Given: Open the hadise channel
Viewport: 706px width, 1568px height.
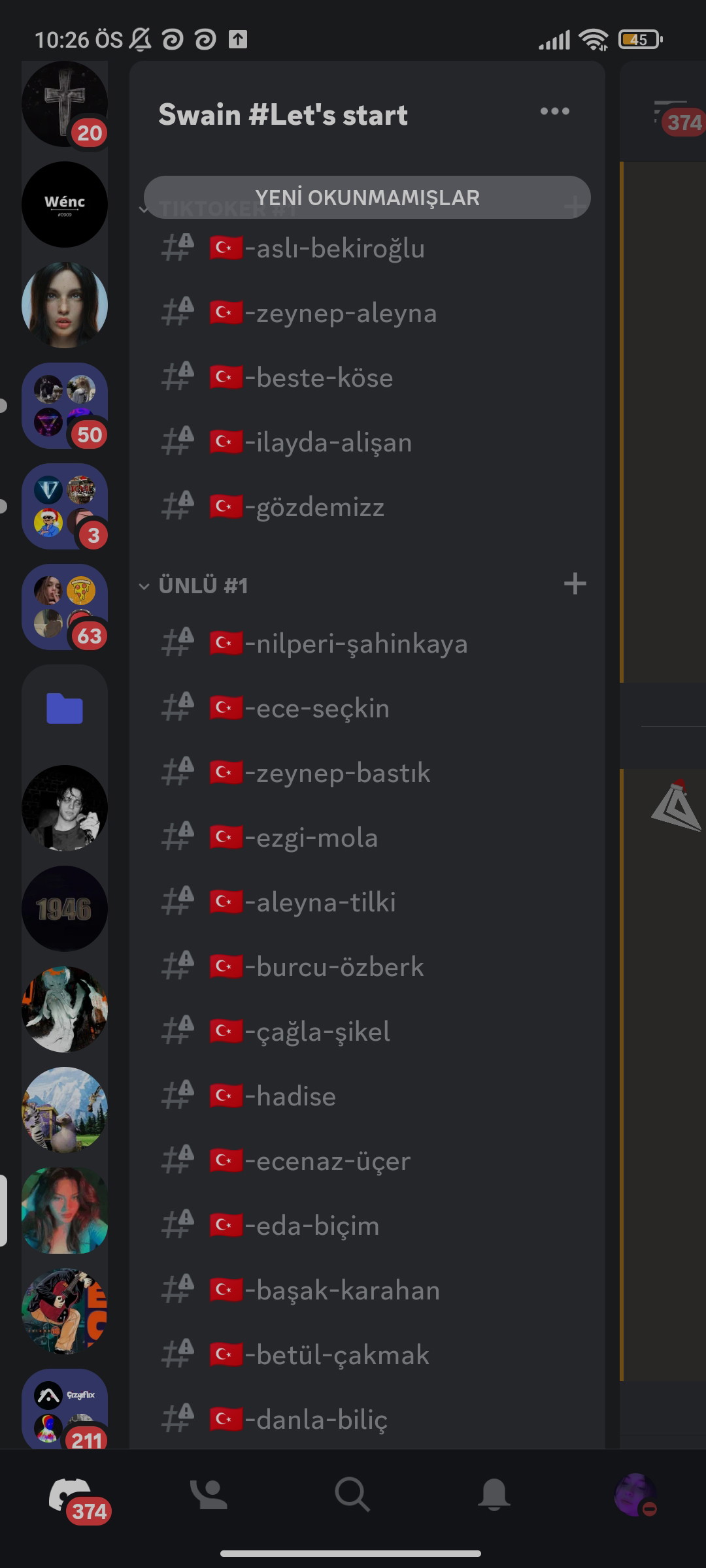Looking at the screenshot, I should pos(367,1096).
